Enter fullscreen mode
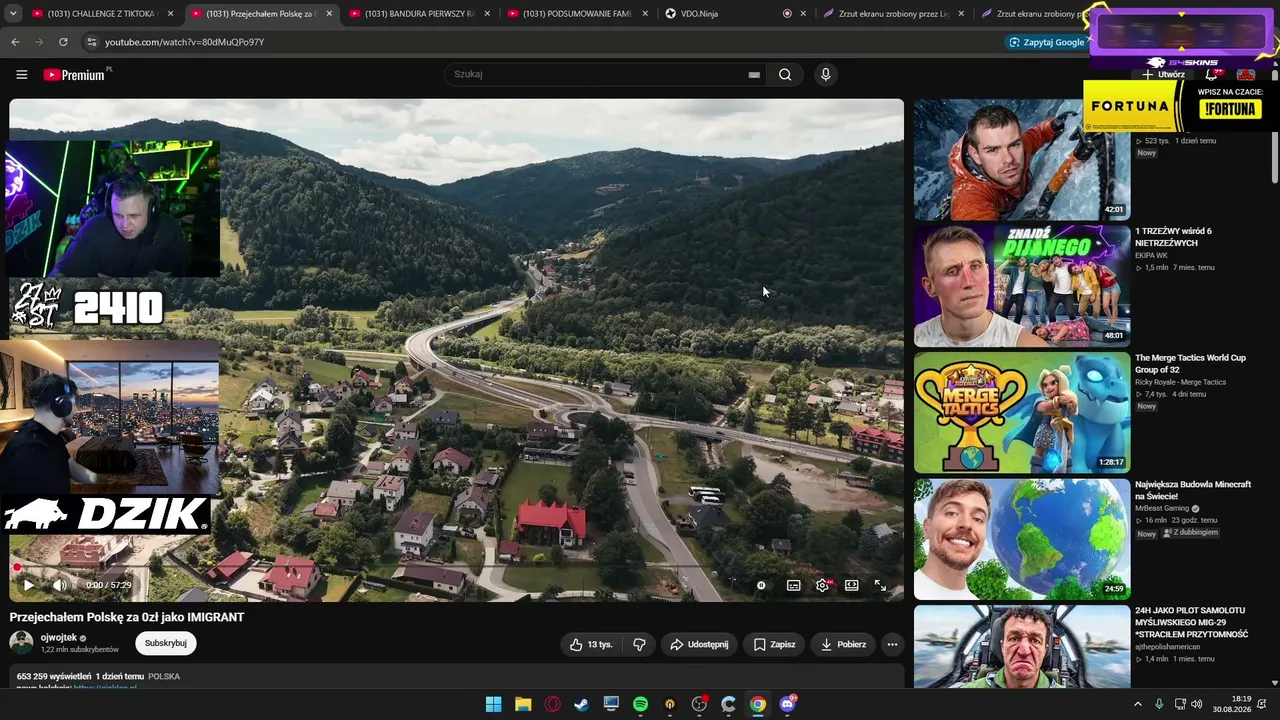 (880, 585)
